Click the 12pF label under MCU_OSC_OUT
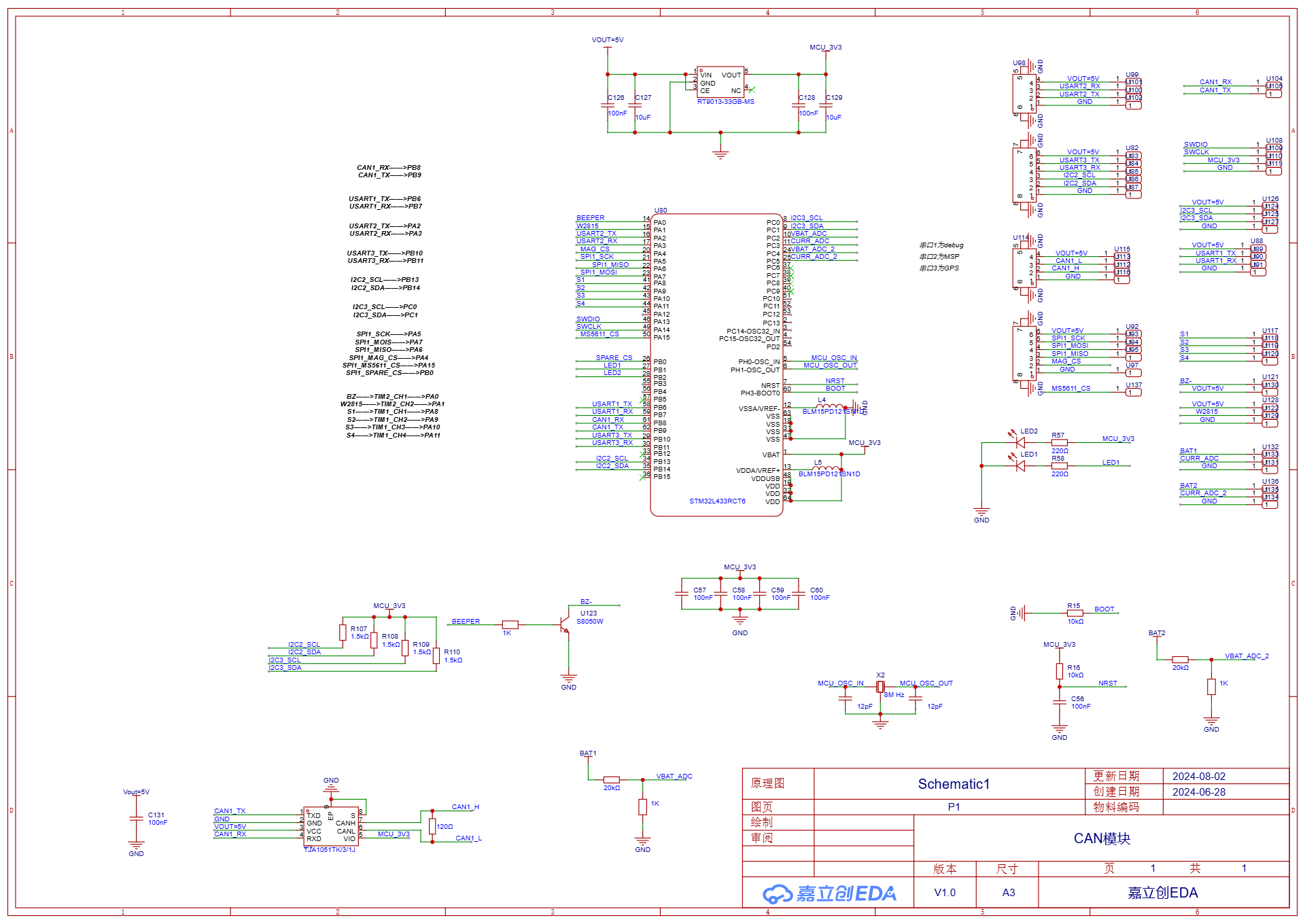Image resolution: width=1305 pixels, height=924 pixels. (x=935, y=707)
